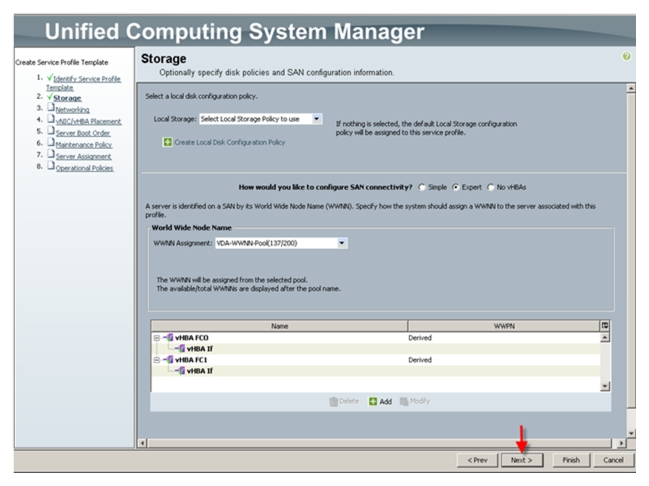Open the Maintenance Policy step

tap(84, 144)
